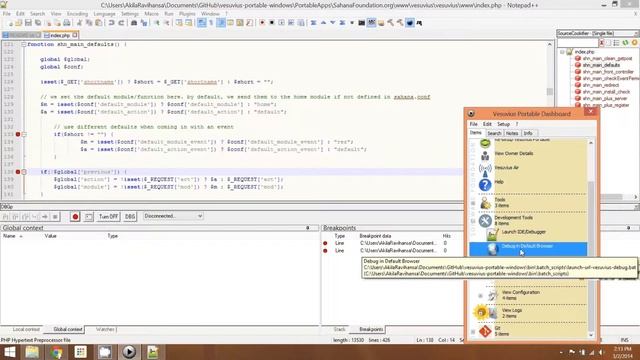The height and width of the screenshot is (360, 640).
Task: Click the View Logs icon in Dashboard
Action: pyautogui.click(x=493, y=313)
